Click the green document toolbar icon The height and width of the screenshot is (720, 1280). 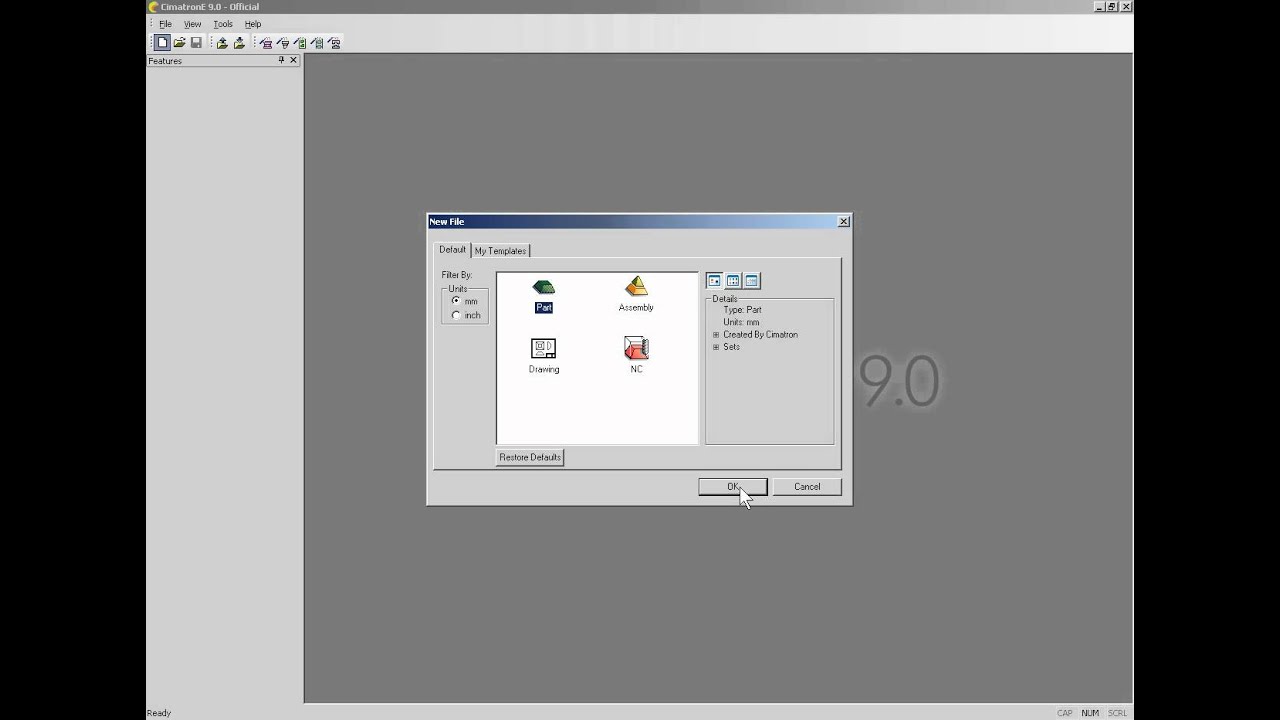pyautogui.click(x=300, y=43)
